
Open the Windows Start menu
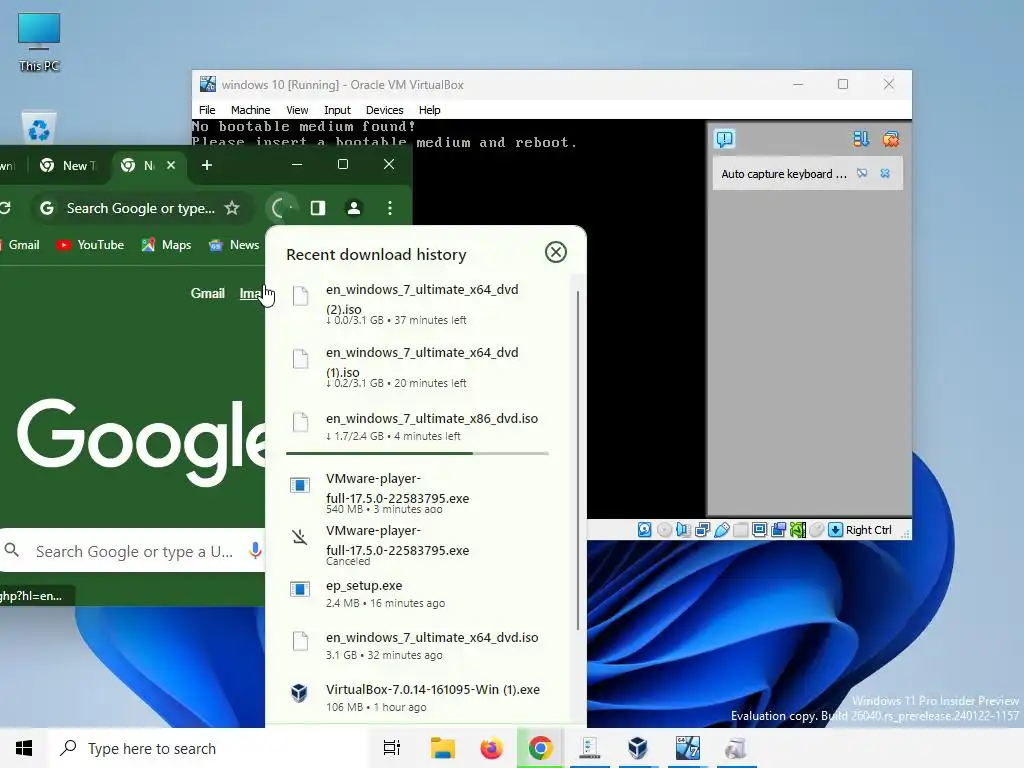24,748
